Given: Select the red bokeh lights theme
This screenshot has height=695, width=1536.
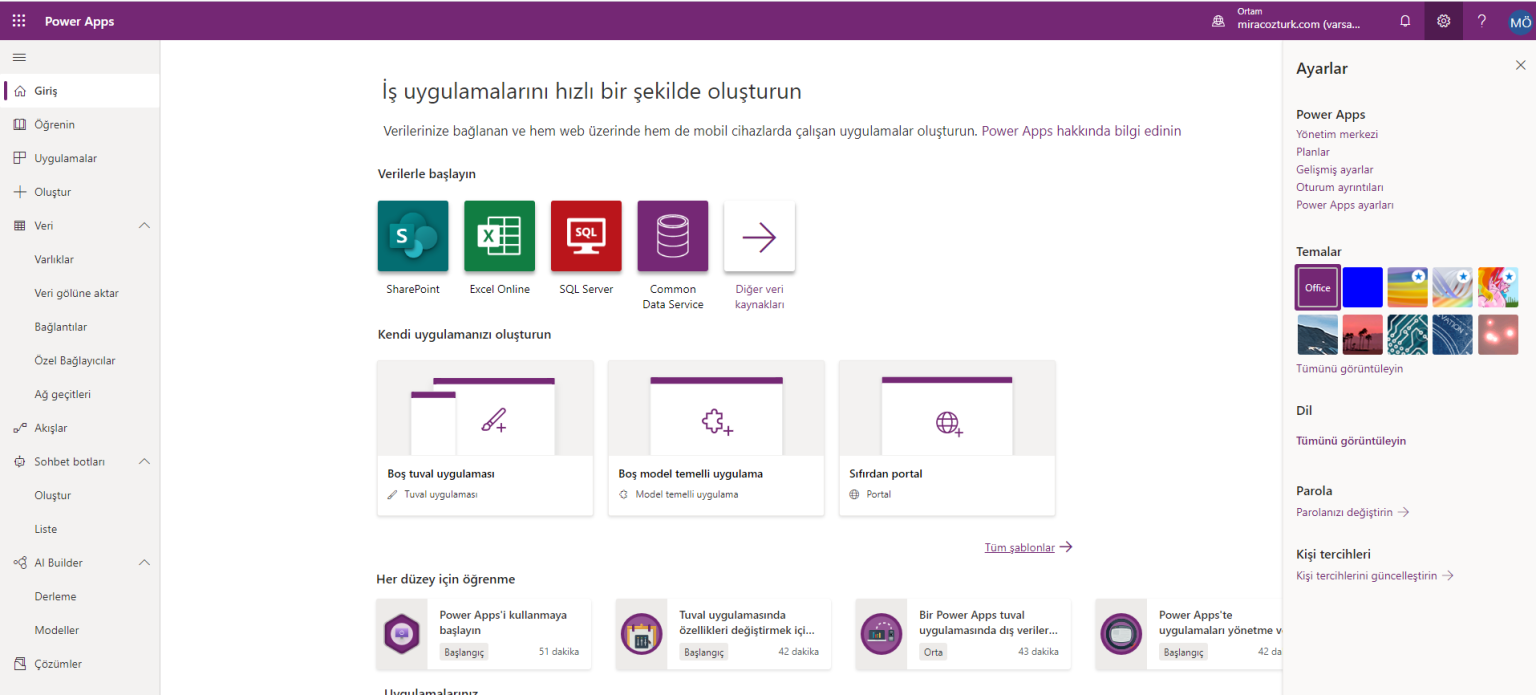Looking at the screenshot, I should 1498,335.
